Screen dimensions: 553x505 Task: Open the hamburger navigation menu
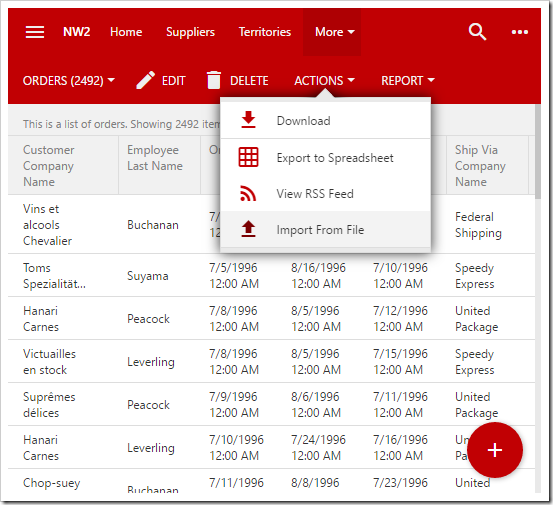pos(35,32)
